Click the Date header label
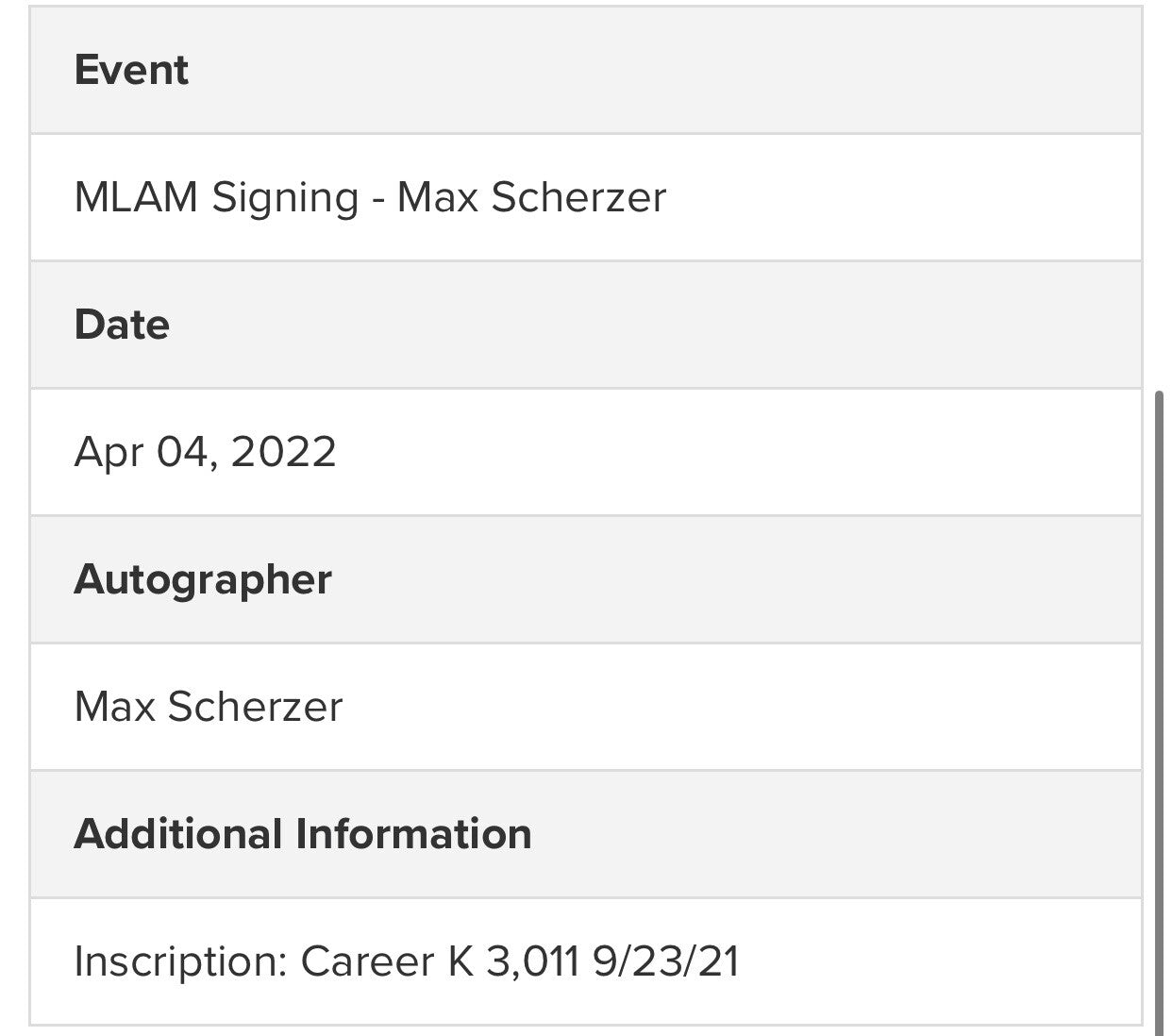The height and width of the screenshot is (1036, 1172). [x=122, y=325]
